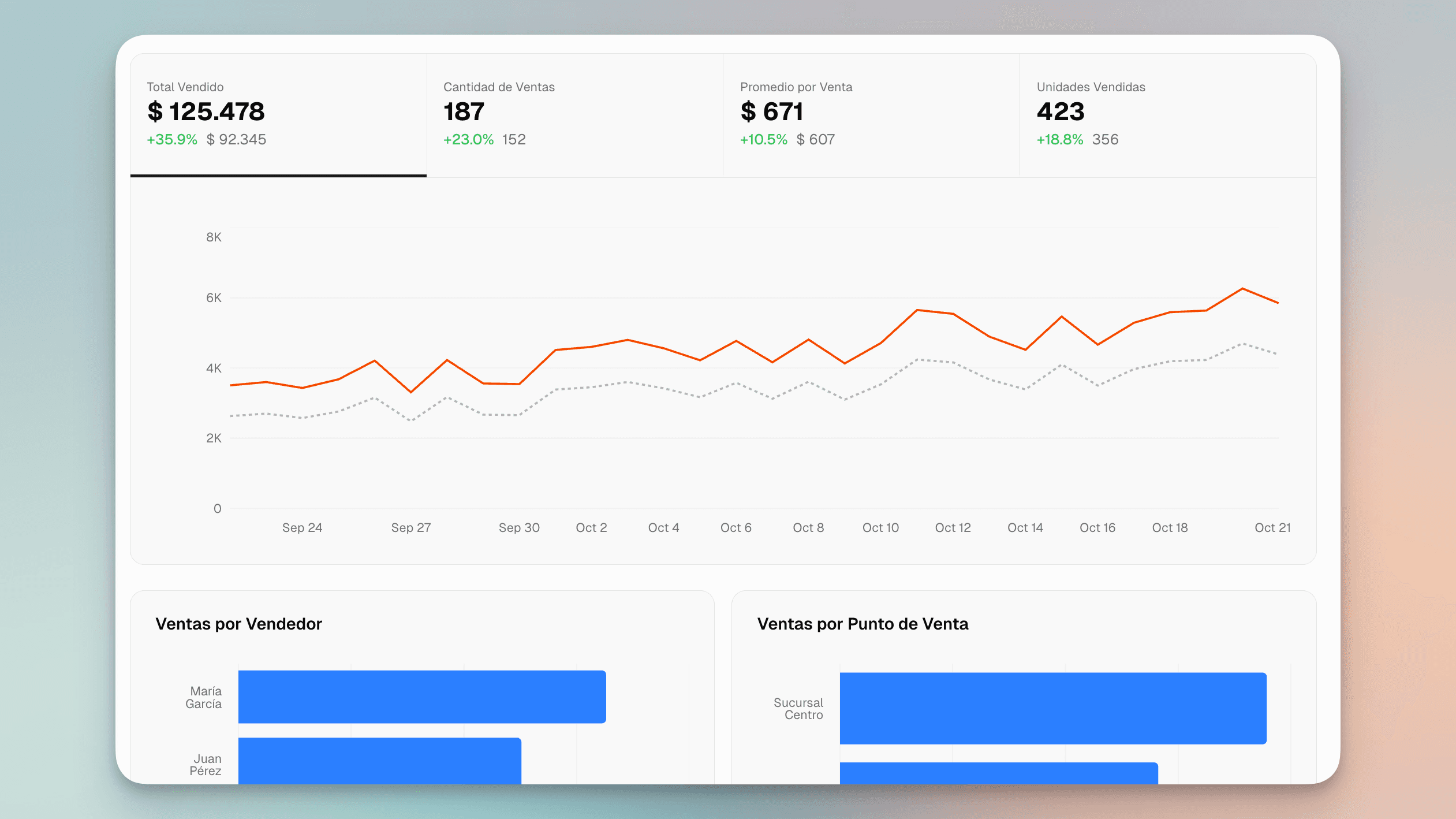
Task: Click Juan Pérez's sales bar
Action: coord(379,761)
